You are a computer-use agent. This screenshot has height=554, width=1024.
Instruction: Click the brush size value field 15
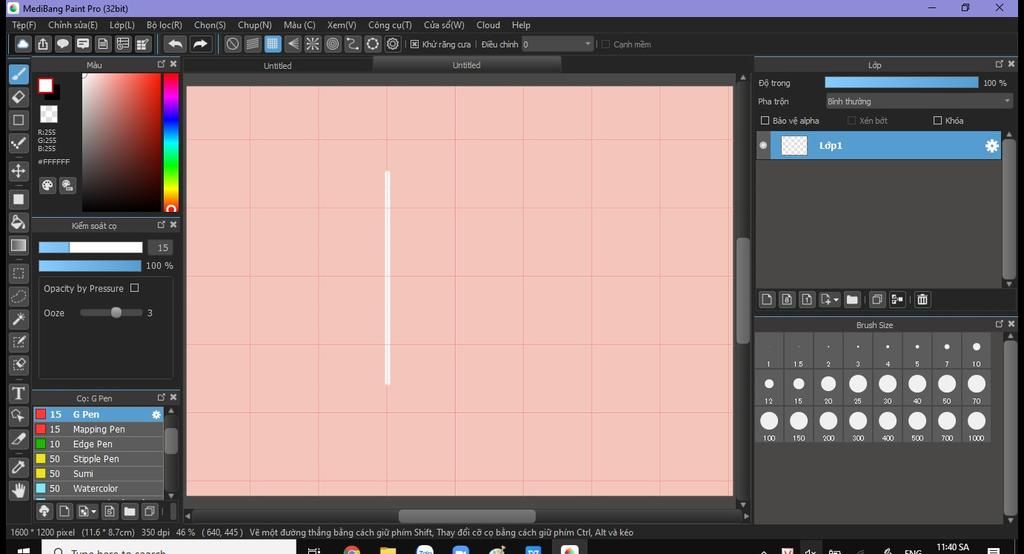pyautogui.click(x=162, y=248)
